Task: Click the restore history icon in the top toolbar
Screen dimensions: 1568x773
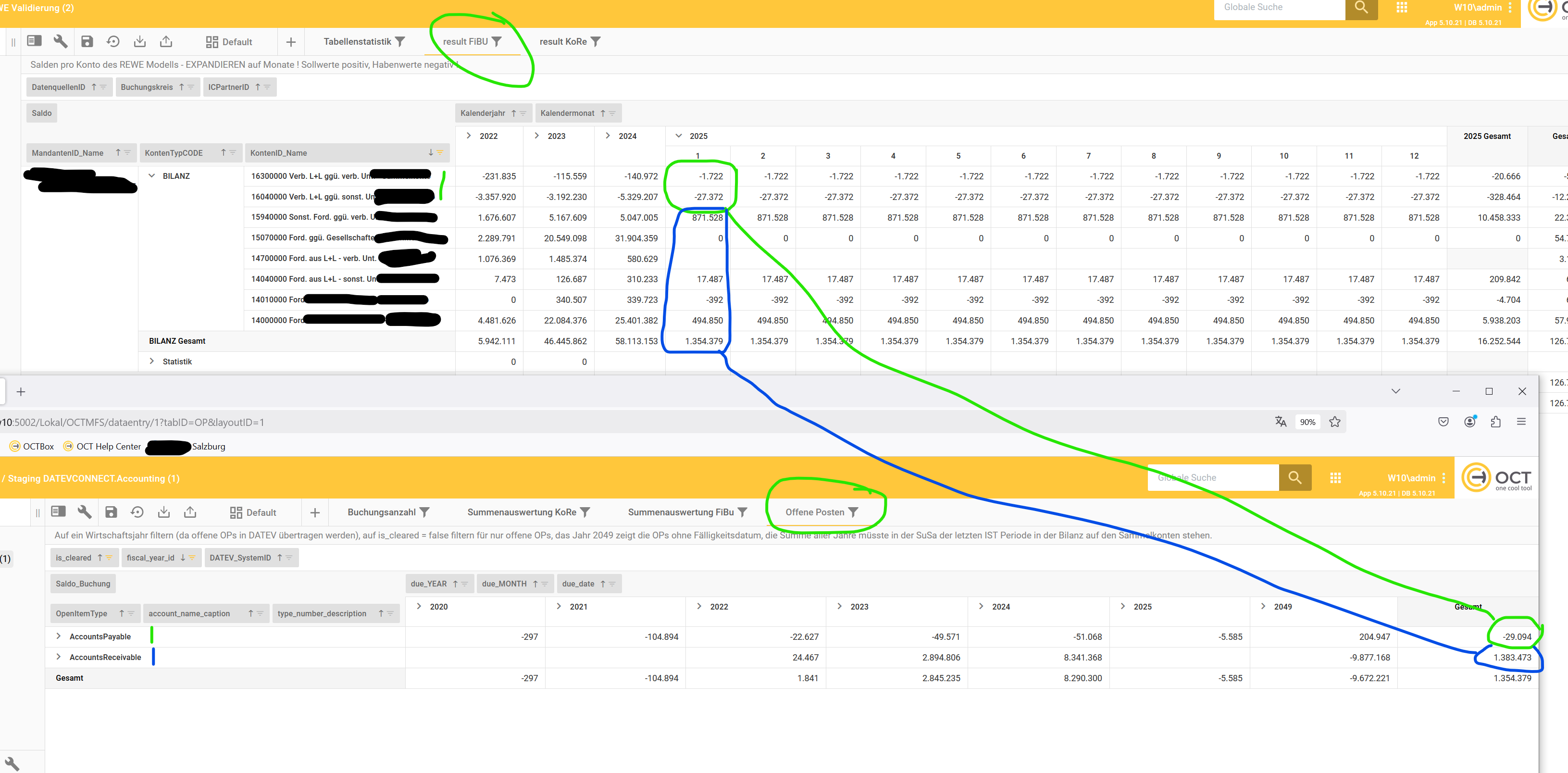Action: click(x=113, y=41)
